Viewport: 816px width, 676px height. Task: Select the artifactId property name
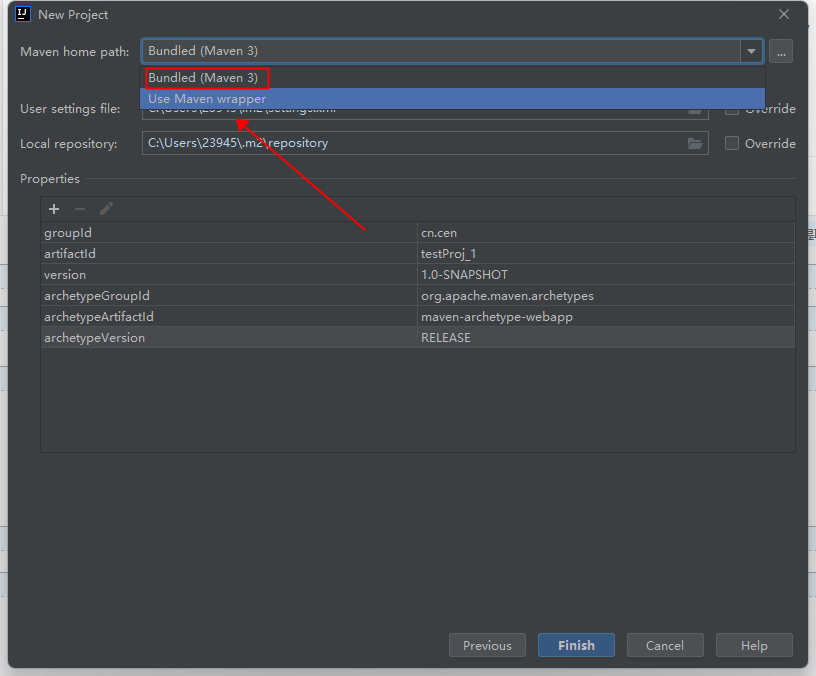tap(70, 254)
